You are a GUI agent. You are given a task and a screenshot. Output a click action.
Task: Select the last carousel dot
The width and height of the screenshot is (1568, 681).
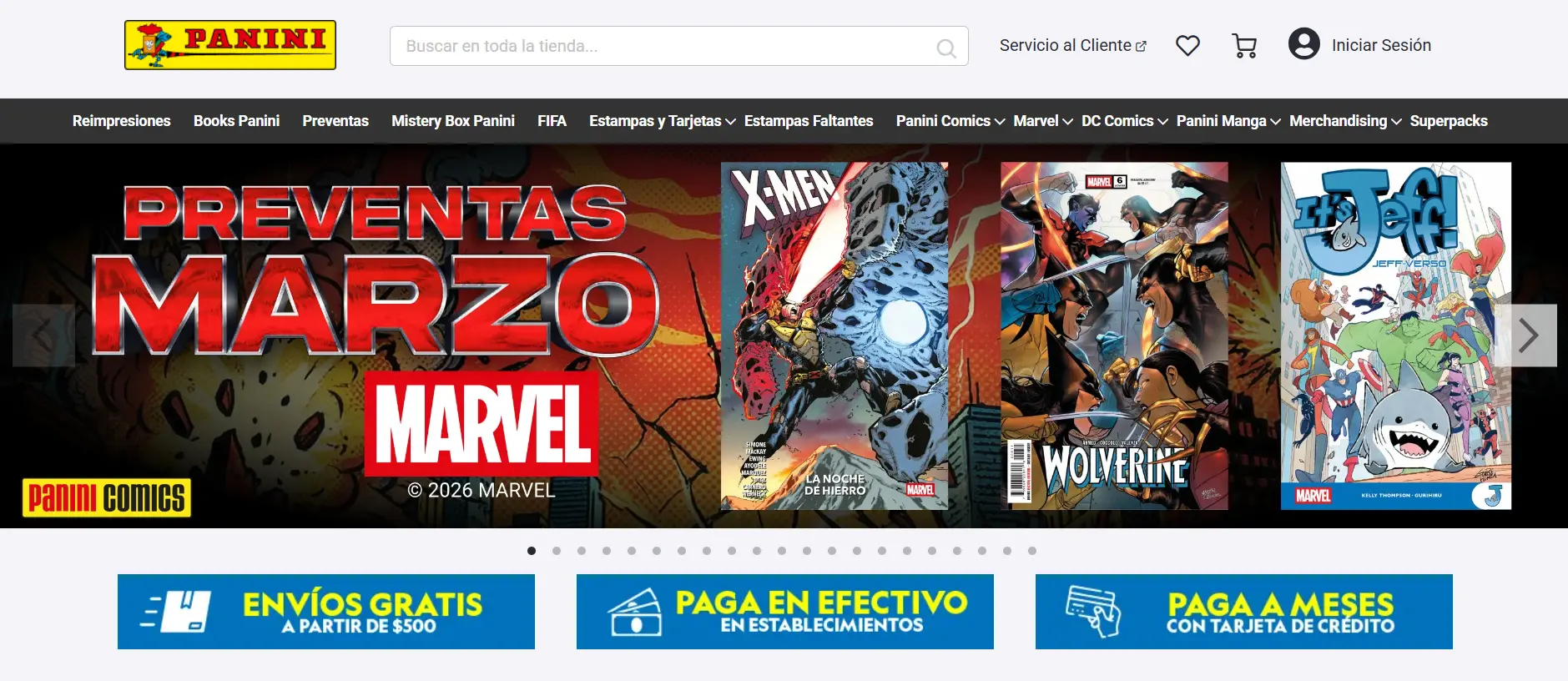(x=1032, y=551)
